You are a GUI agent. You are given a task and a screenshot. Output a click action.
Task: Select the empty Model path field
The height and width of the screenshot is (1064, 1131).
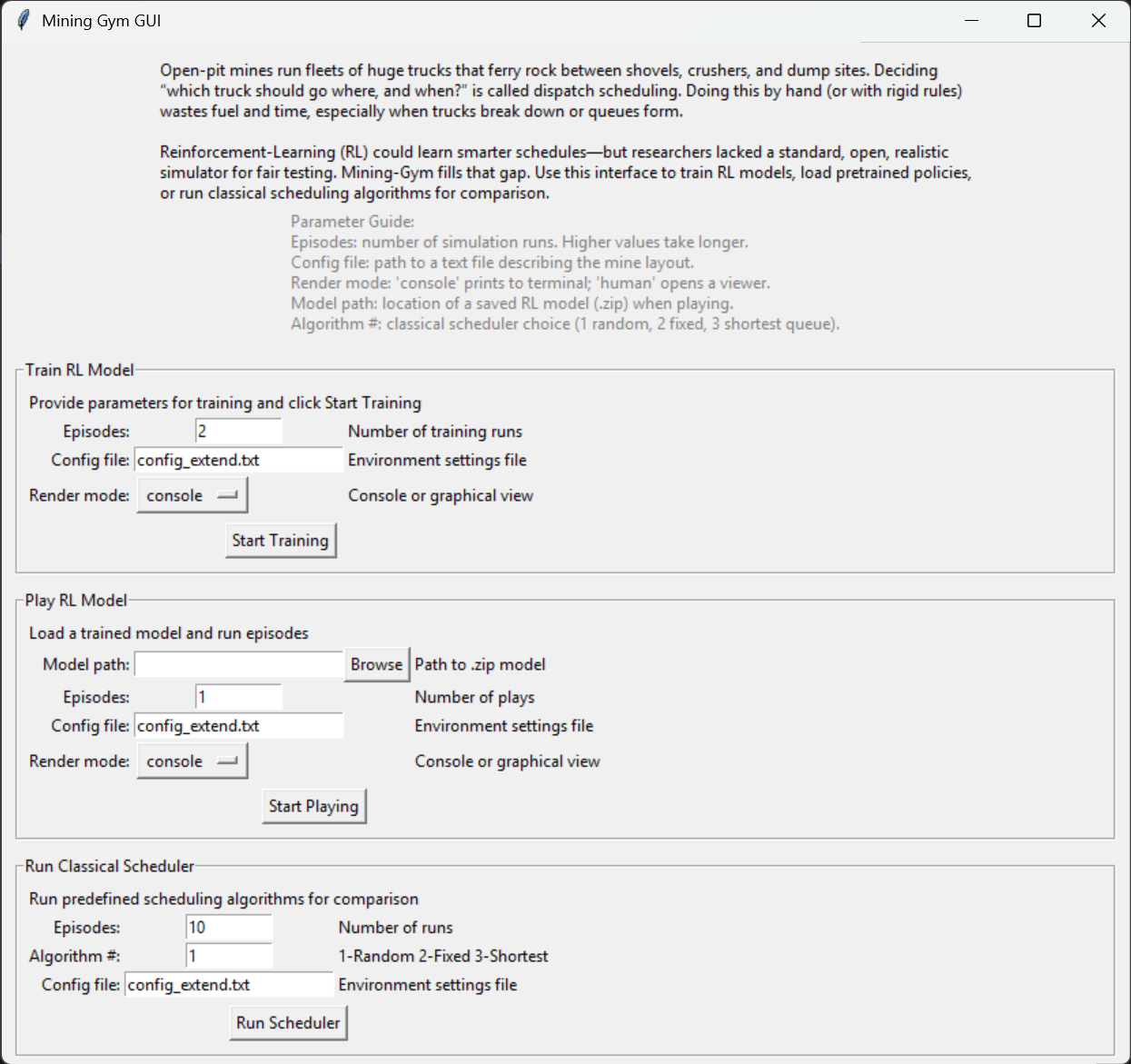(x=239, y=665)
